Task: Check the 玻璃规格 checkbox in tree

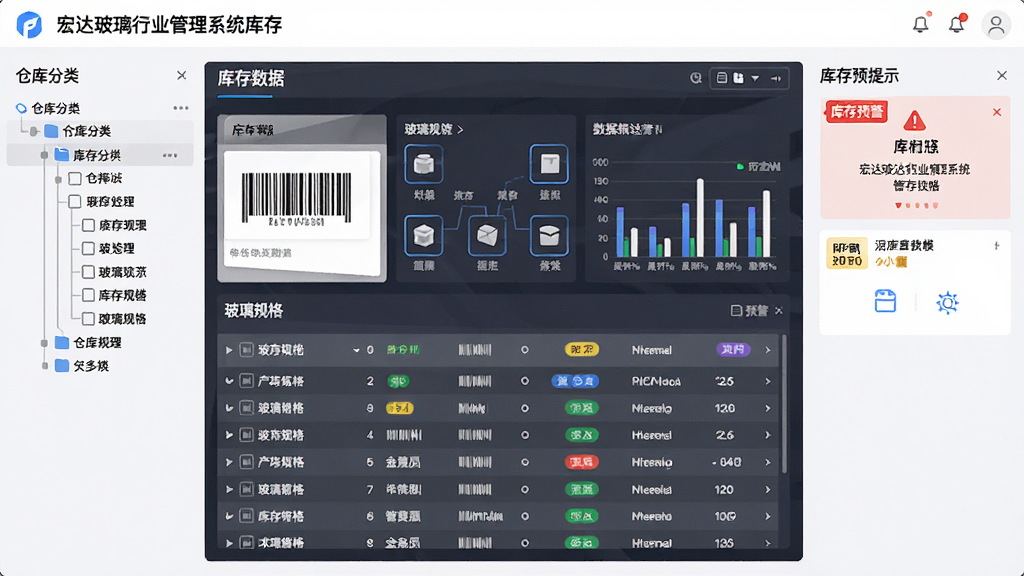Action: click(88, 319)
